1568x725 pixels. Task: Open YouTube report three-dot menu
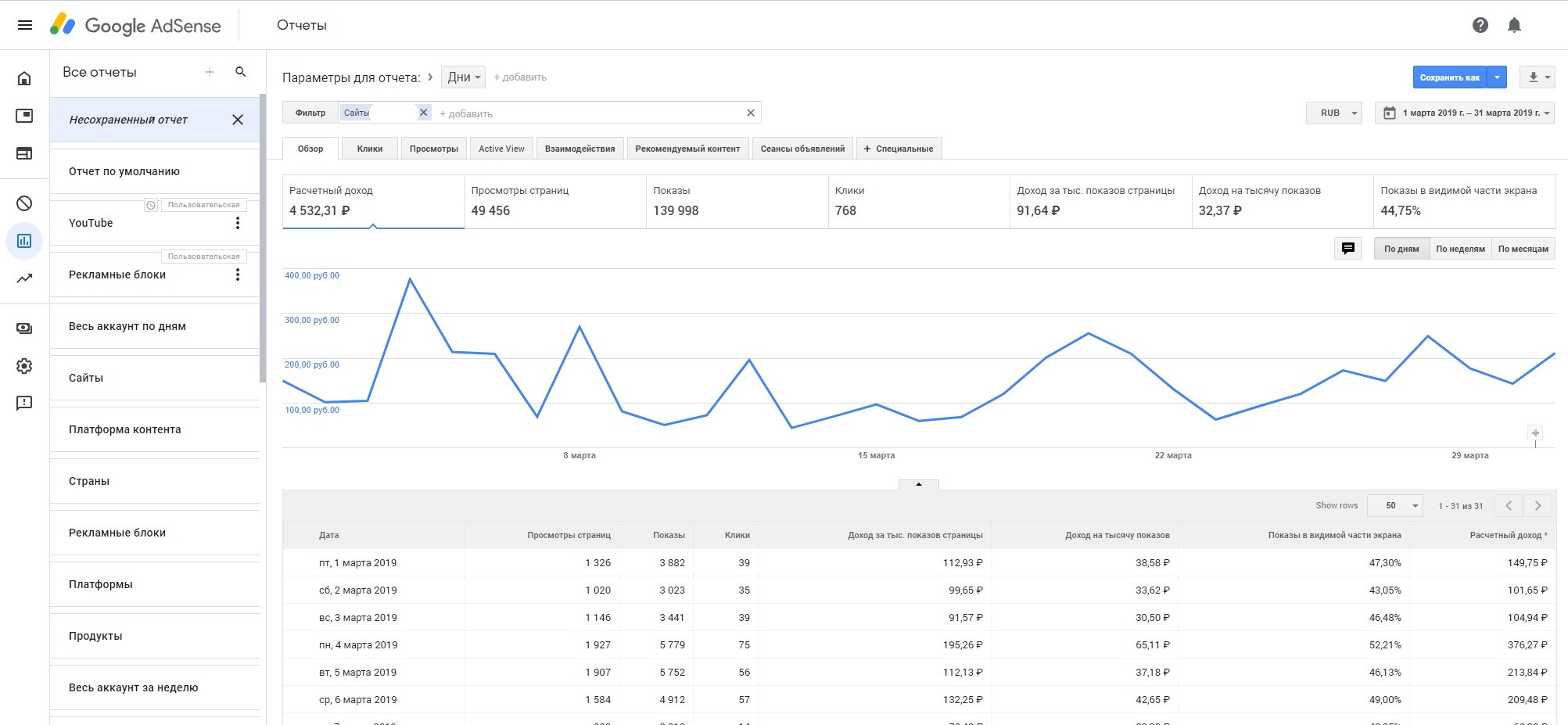point(238,223)
